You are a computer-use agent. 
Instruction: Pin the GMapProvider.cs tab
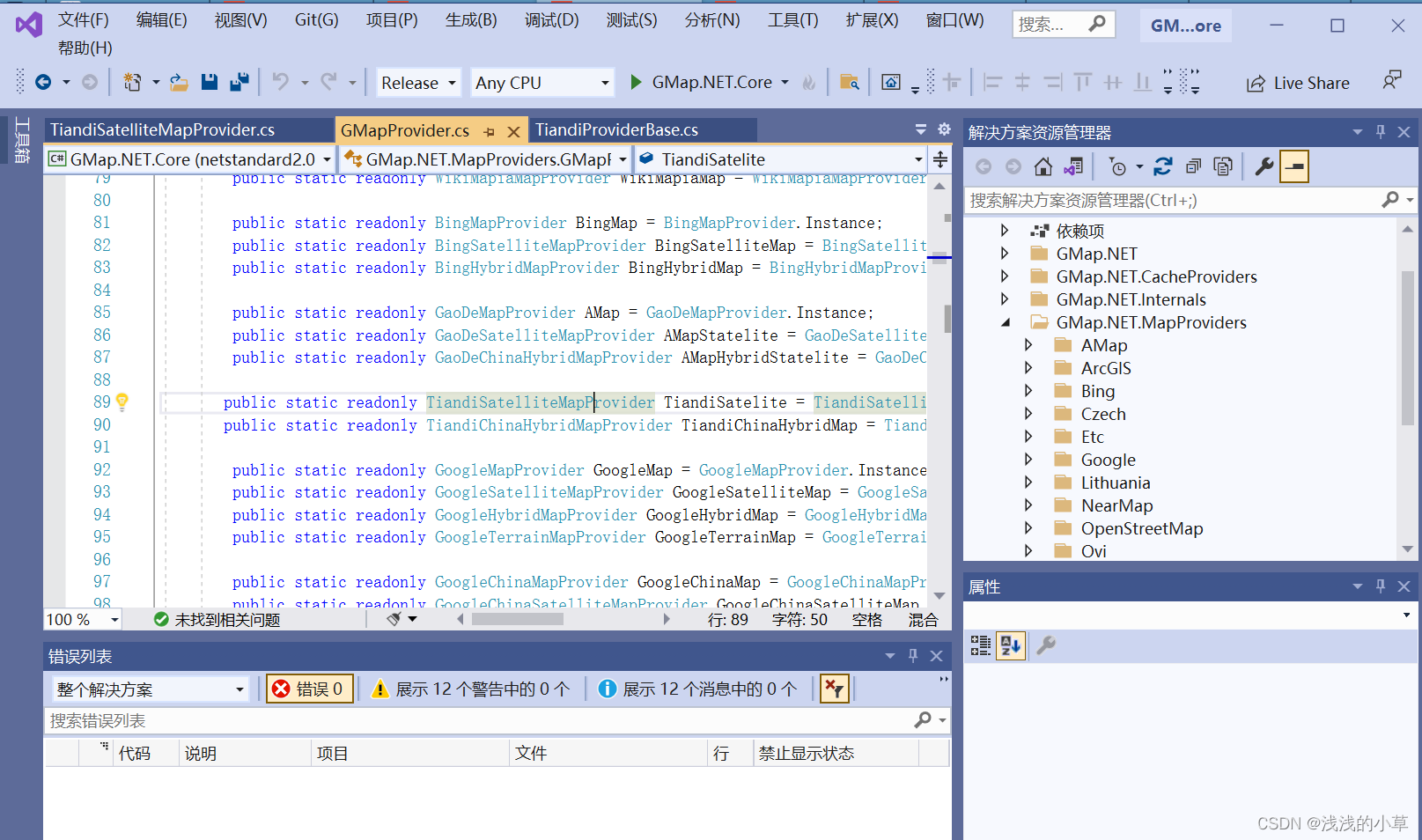tap(490, 131)
